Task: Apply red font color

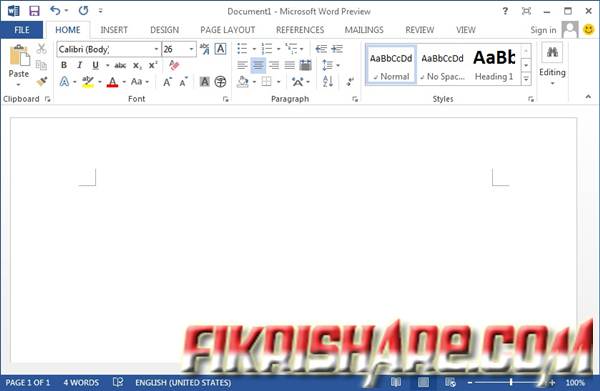Action: point(112,81)
